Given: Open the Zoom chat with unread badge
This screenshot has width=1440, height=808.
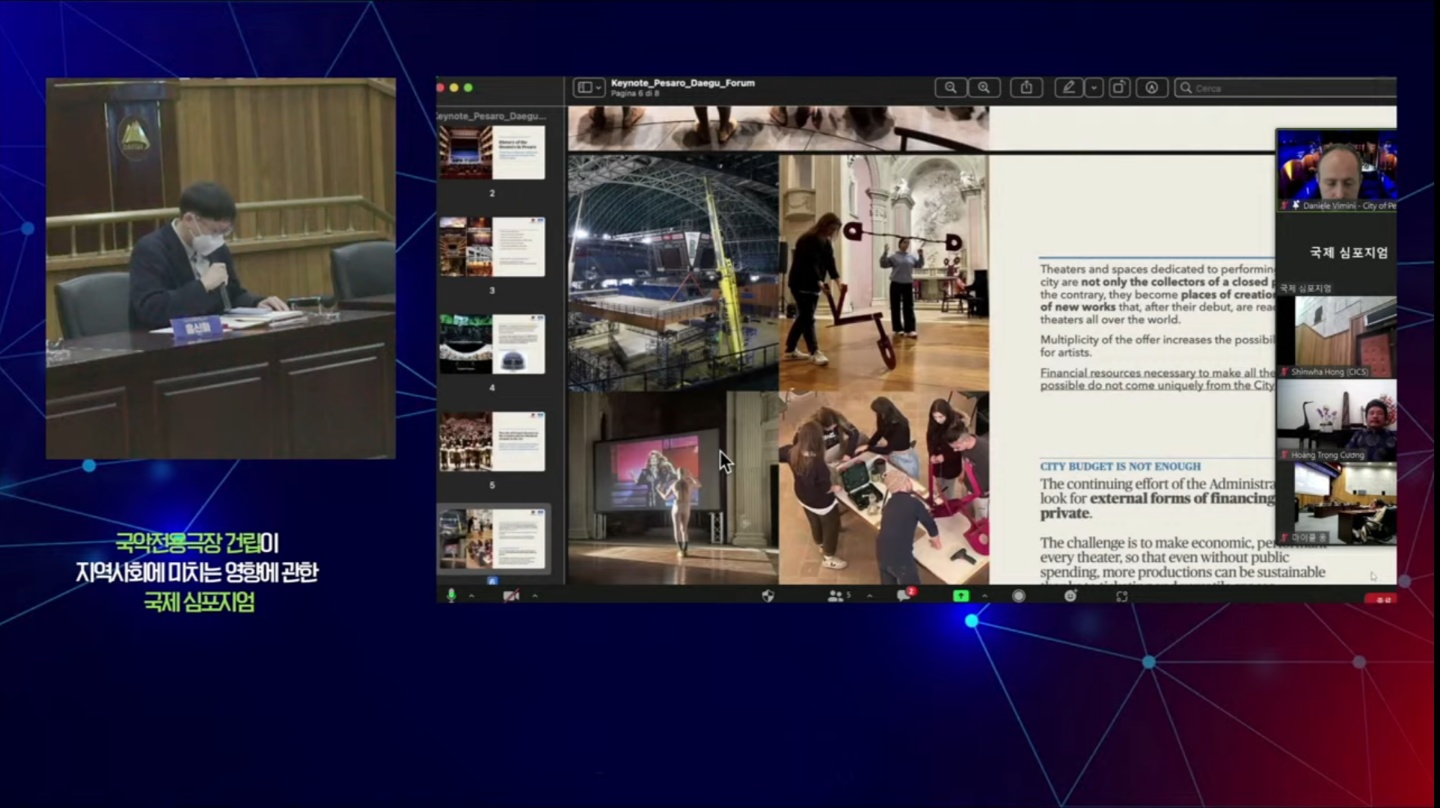Looking at the screenshot, I should [x=905, y=595].
